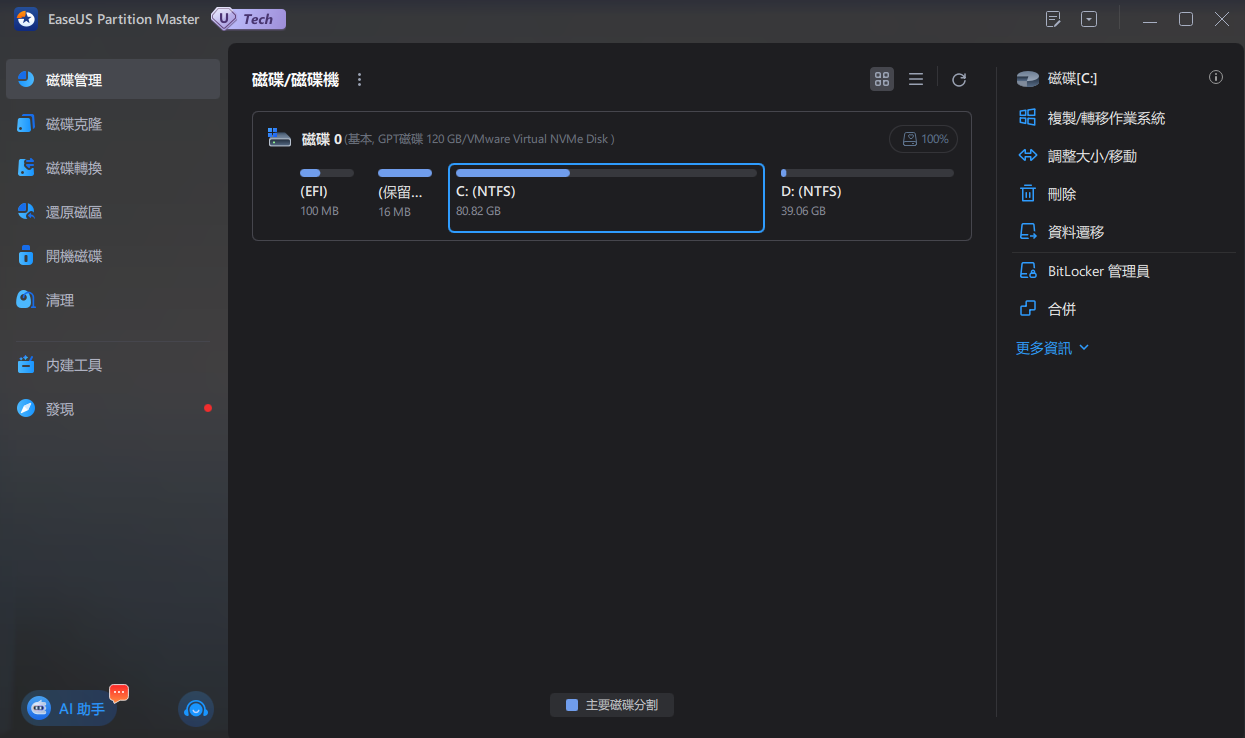Open the pending operations notes icon

[x=1053, y=19]
